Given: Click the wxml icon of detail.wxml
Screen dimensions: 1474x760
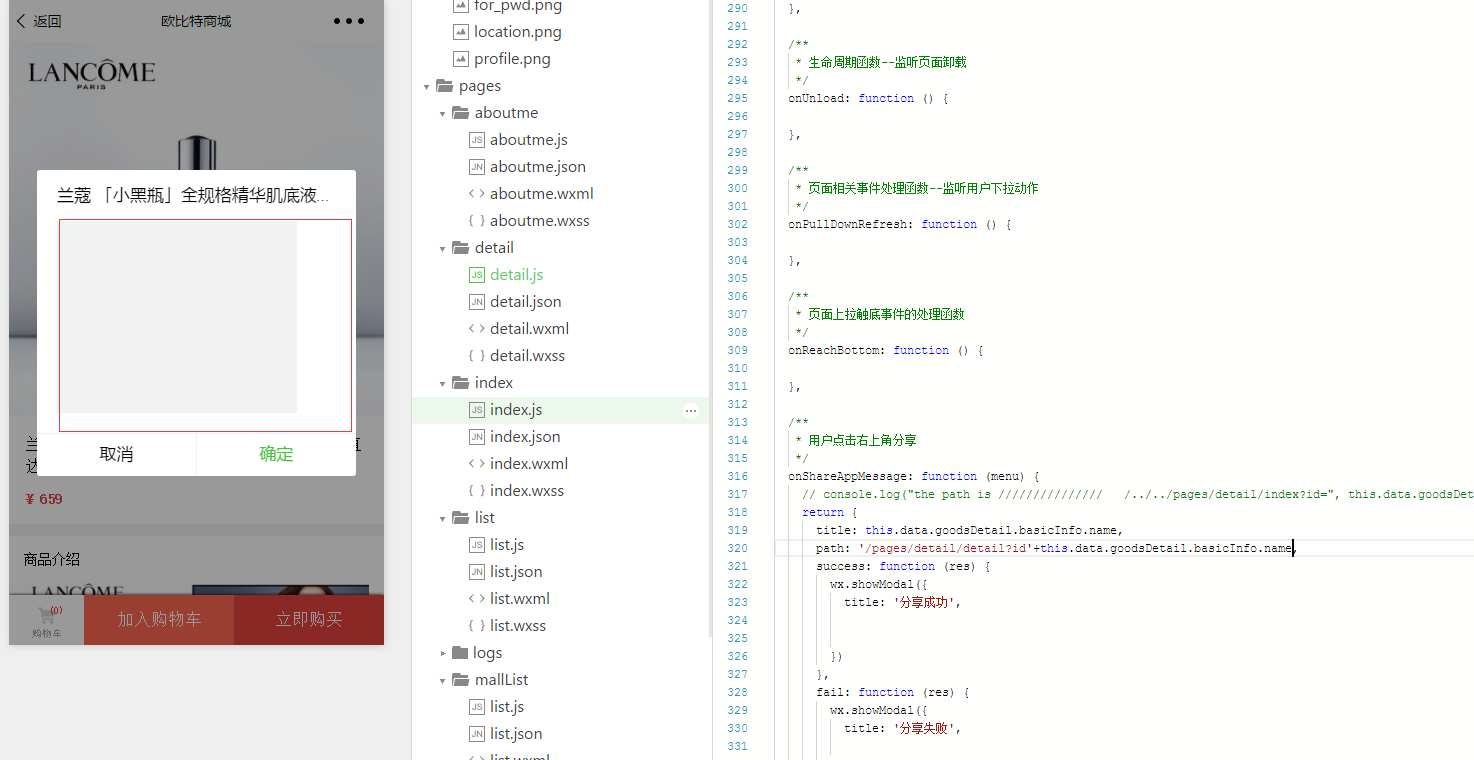Looking at the screenshot, I should point(477,329).
